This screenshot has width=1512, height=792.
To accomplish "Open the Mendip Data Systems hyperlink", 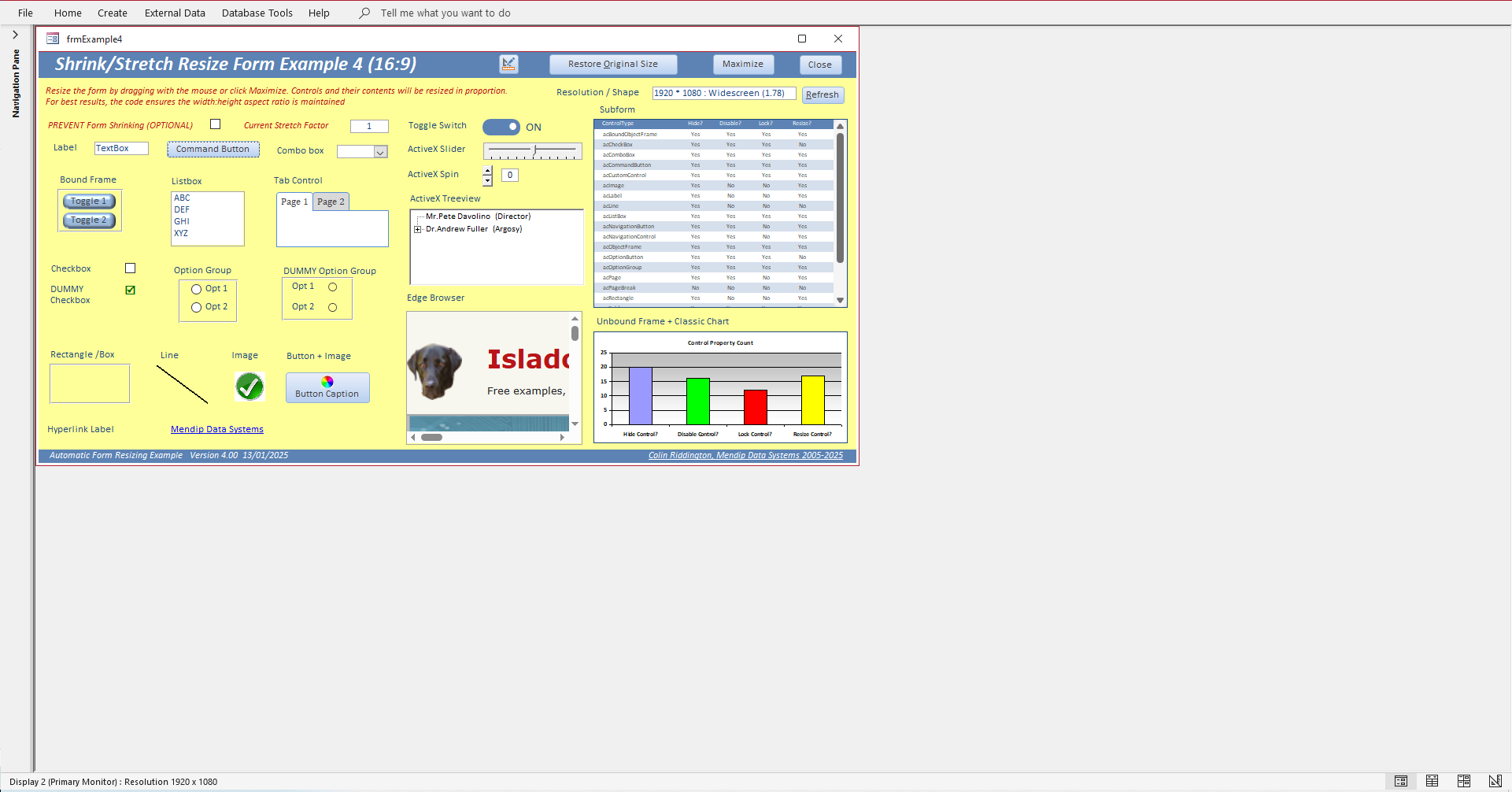I will click(x=217, y=429).
